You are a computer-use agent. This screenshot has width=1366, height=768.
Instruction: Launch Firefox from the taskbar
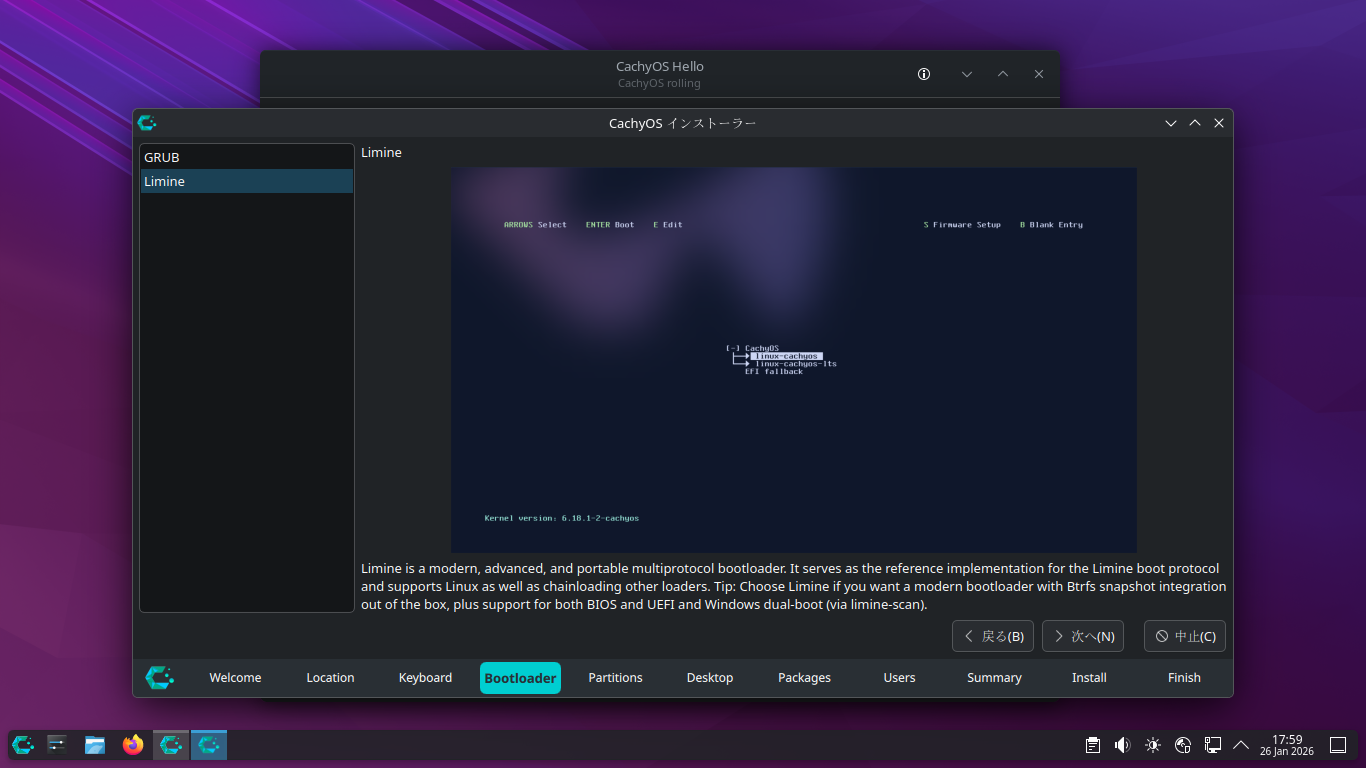133,744
